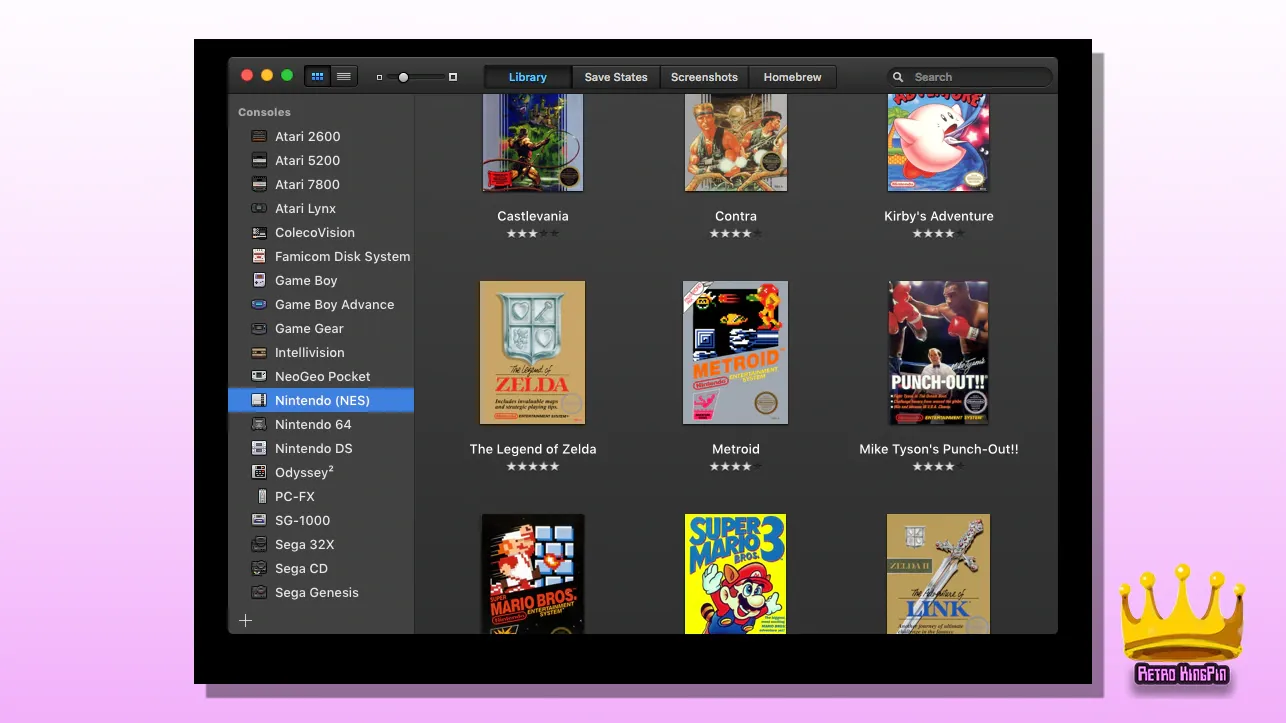The height and width of the screenshot is (723, 1286).
Task: Set star rating for Castlevania
Action: click(532, 233)
